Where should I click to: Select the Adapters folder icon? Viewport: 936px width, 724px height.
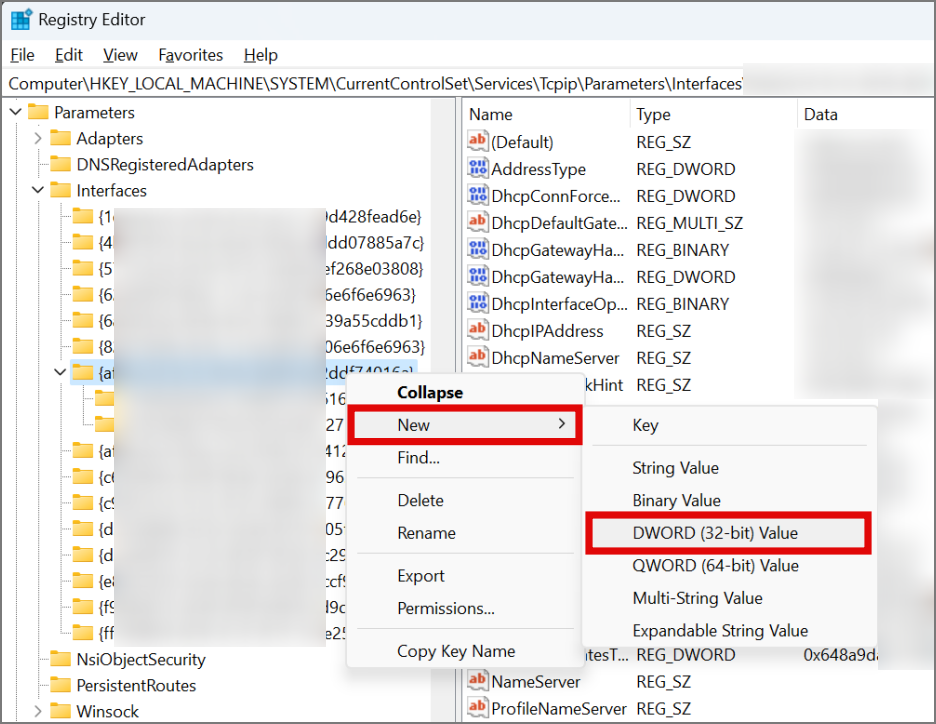coord(60,138)
